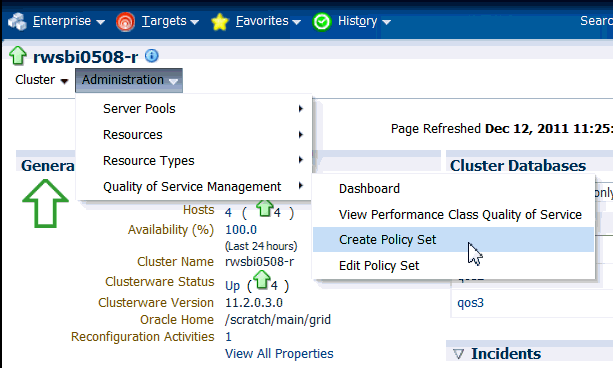
Task: Click the Cluster Databases heading
Action: click(518, 165)
